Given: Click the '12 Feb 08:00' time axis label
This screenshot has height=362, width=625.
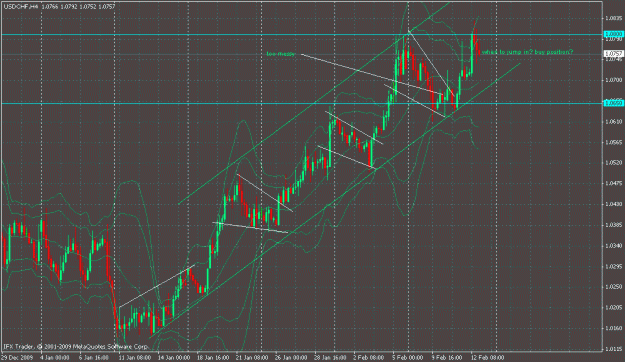Looking at the screenshot, I should (487, 357).
